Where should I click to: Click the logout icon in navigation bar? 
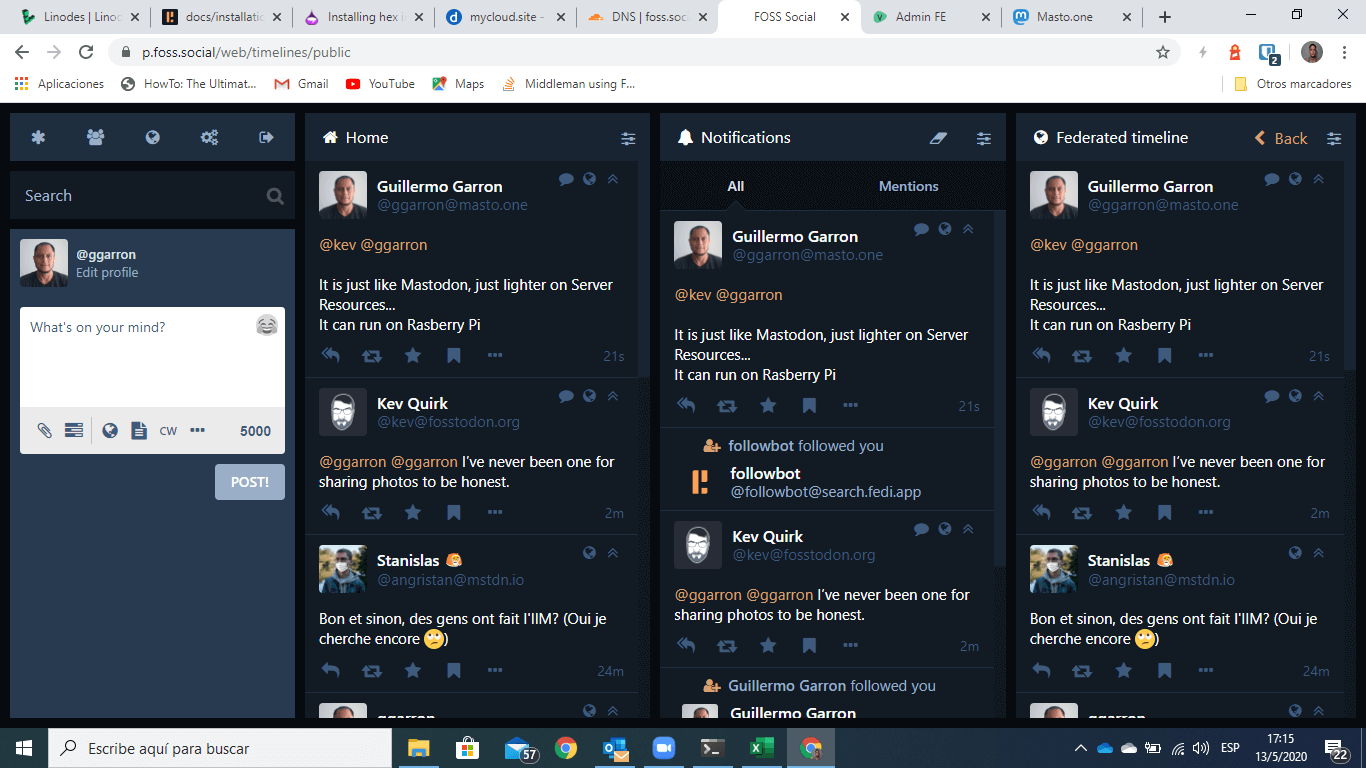coord(266,138)
